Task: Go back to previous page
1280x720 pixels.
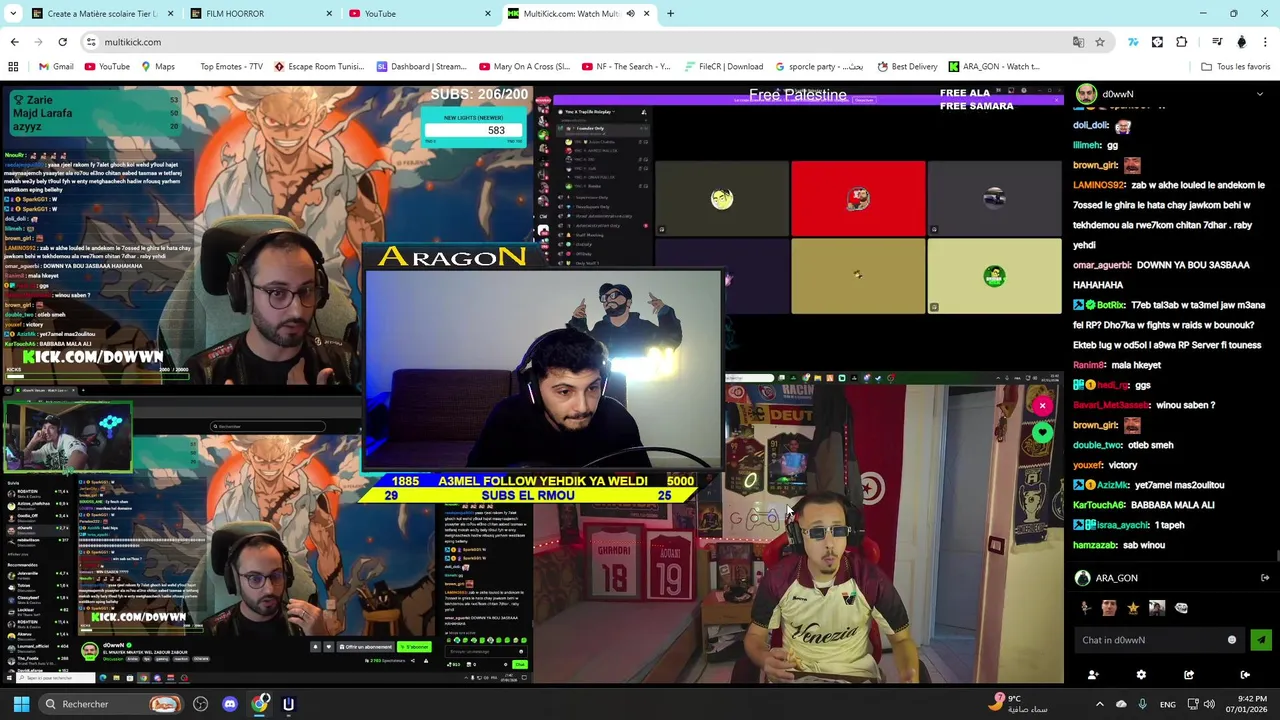Action: pos(14,42)
